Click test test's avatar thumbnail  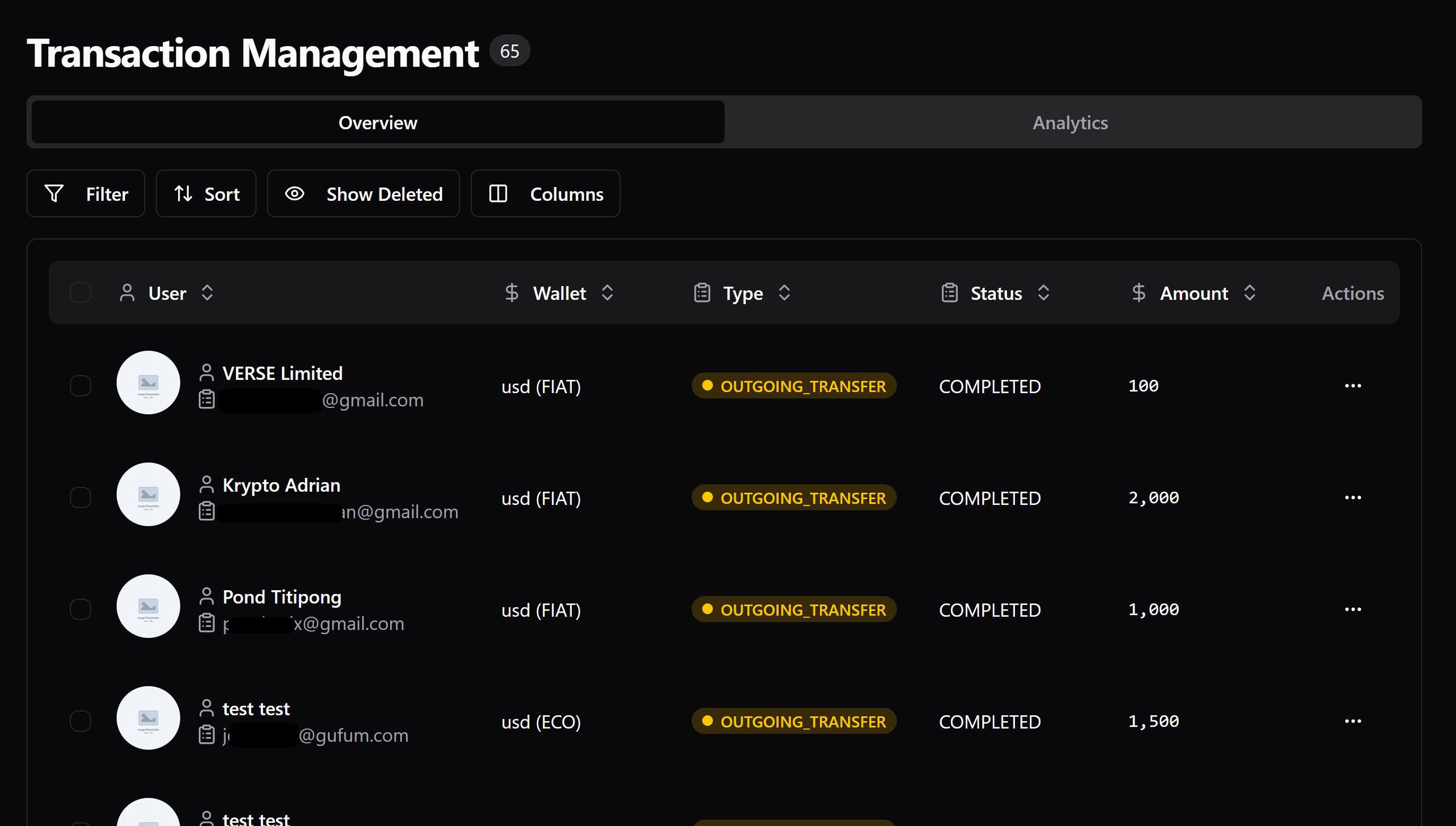coord(148,718)
